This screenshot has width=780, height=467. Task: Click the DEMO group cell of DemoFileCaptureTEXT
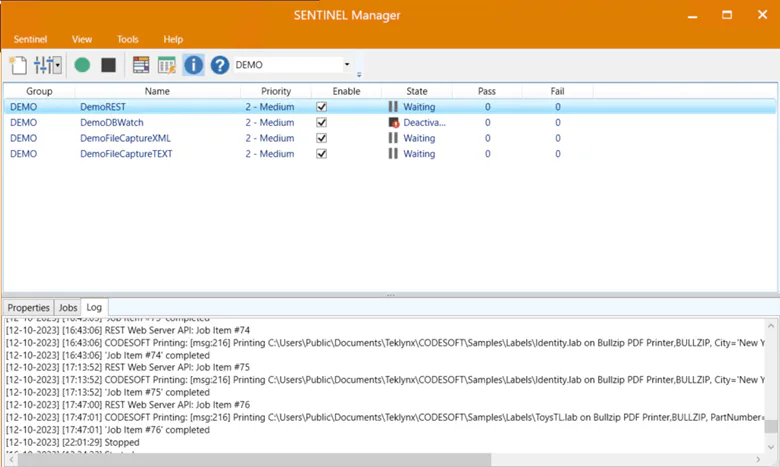pos(23,154)
